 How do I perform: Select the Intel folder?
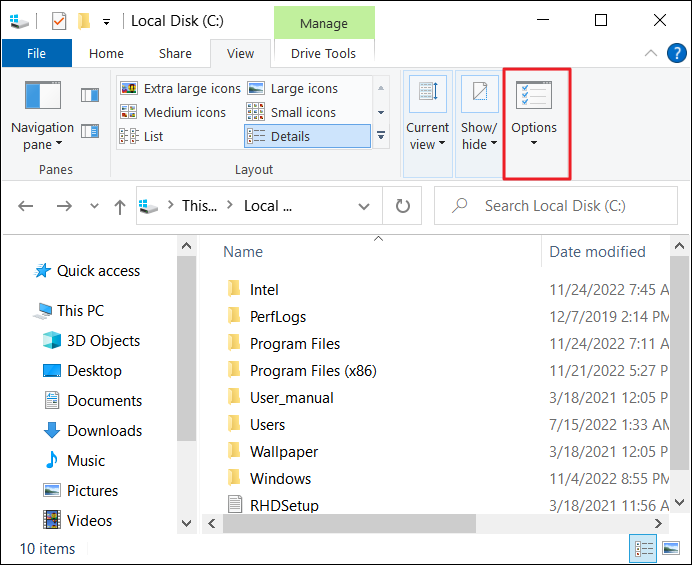tap(253, 290)
